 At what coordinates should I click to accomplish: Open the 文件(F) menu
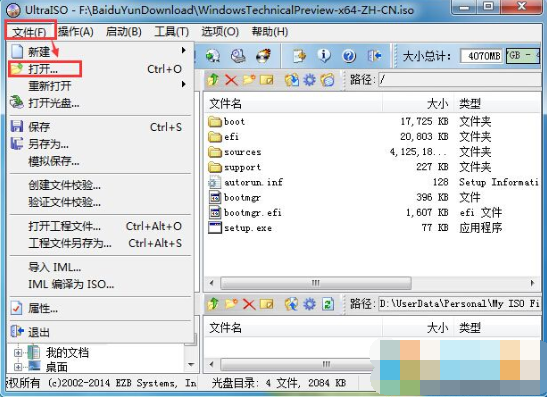click(x=30, y=32)
